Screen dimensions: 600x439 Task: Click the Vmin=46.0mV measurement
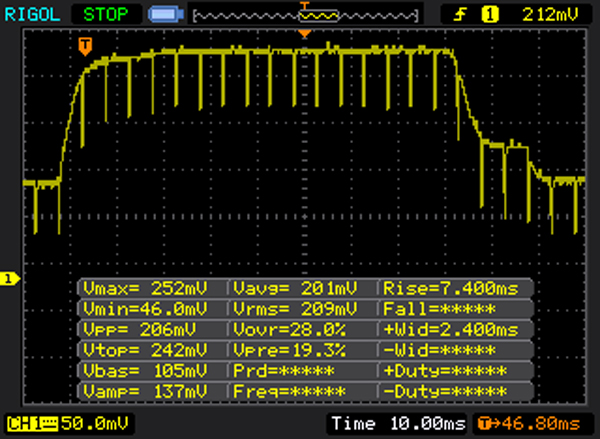point(145,309)
